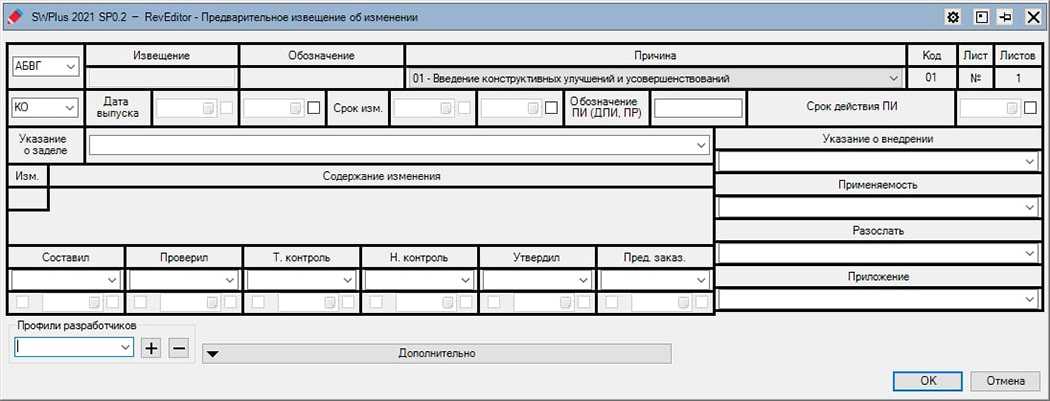The height and width of the screenshot is (401, 1050).
Task: Expand the АБВГ dropdown list
Action: click(70, 67)
